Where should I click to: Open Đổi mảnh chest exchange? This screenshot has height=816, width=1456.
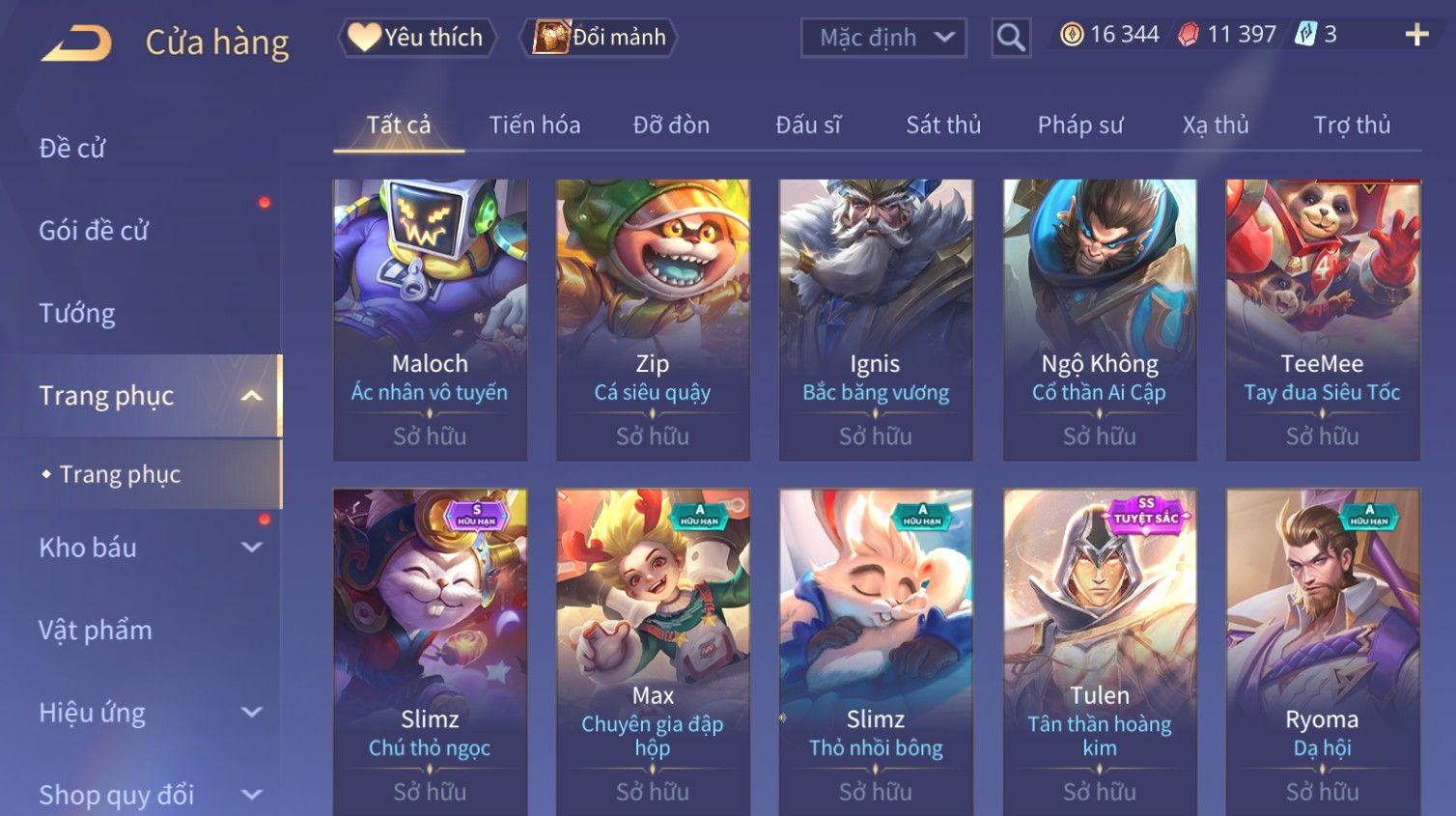click(599, 38)
